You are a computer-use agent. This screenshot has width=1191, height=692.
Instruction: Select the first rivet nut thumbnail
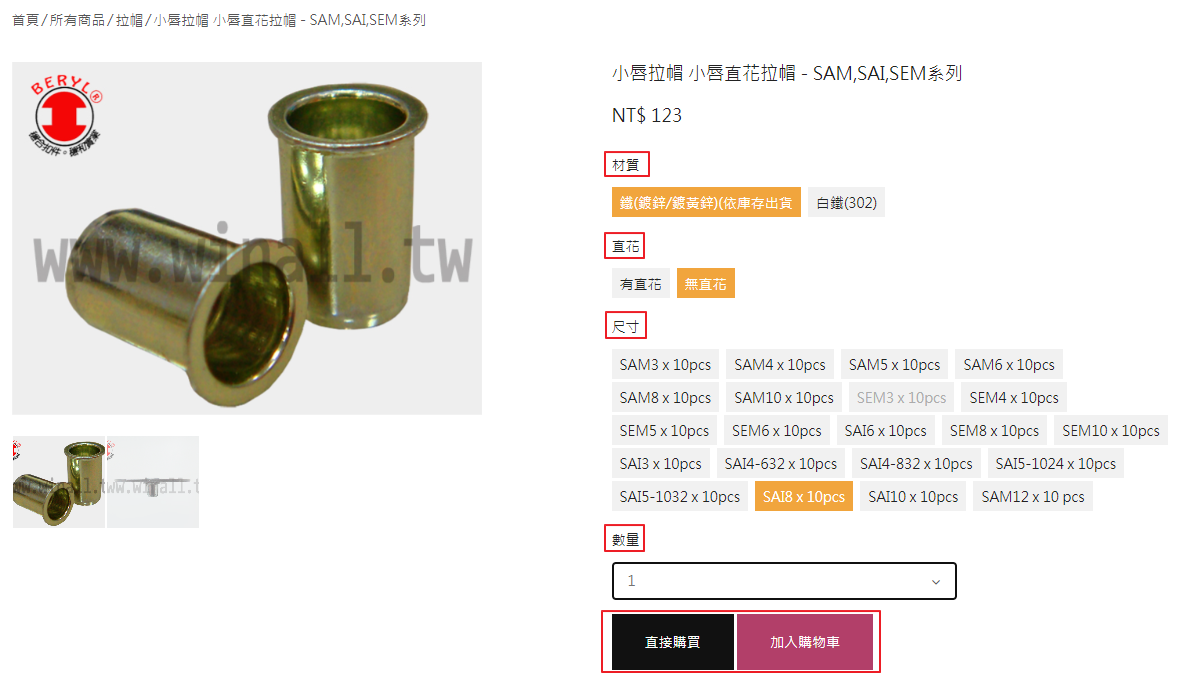[58, 482]
